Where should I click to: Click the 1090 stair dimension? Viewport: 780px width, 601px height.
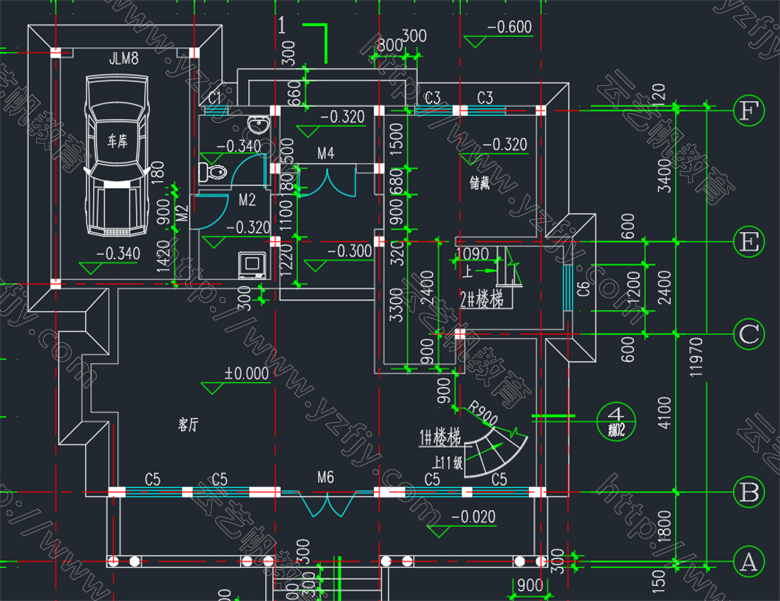pos(473,254)
